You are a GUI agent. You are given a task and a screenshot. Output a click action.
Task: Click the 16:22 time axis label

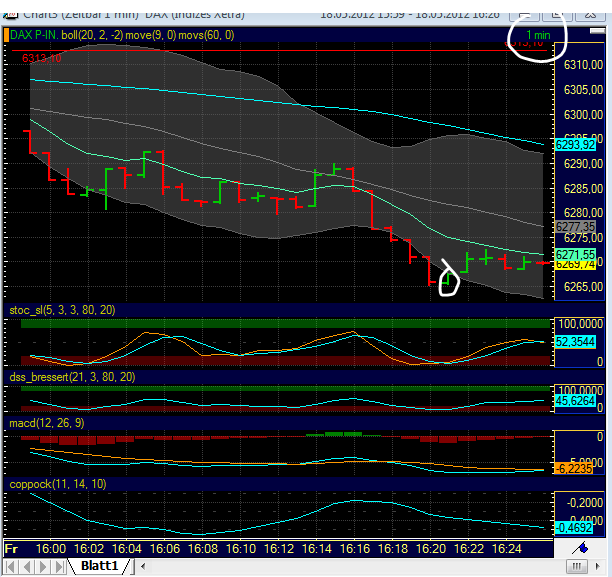coord(469,549)
